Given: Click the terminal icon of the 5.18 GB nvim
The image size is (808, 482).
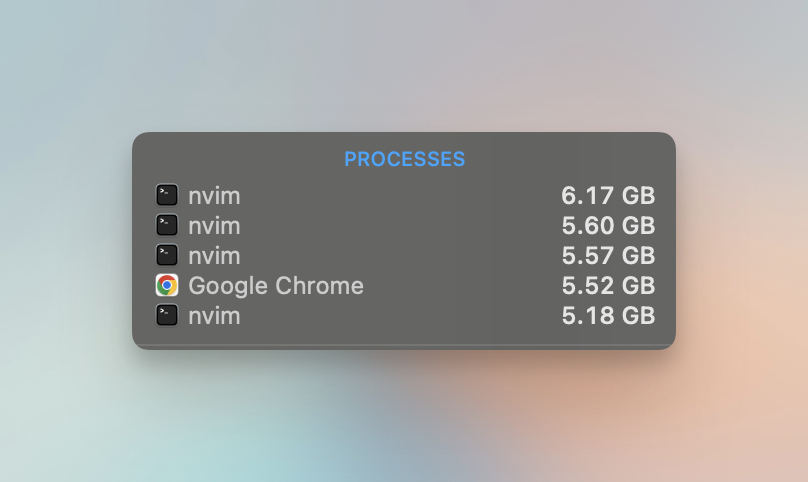Looking at the screenshot, I should [167, 316].
